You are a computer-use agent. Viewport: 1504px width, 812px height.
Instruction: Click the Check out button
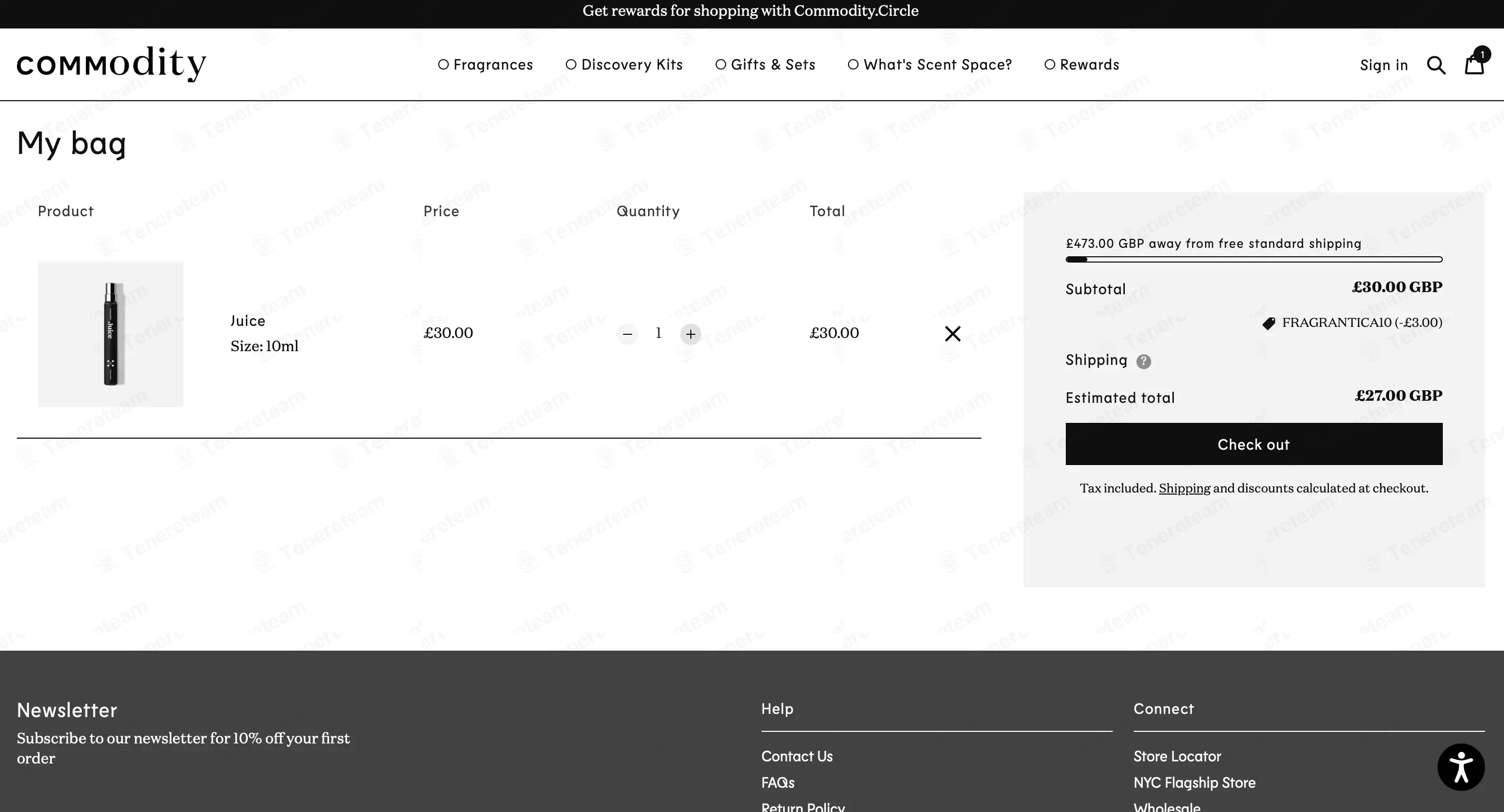(x=1254, y=444)
